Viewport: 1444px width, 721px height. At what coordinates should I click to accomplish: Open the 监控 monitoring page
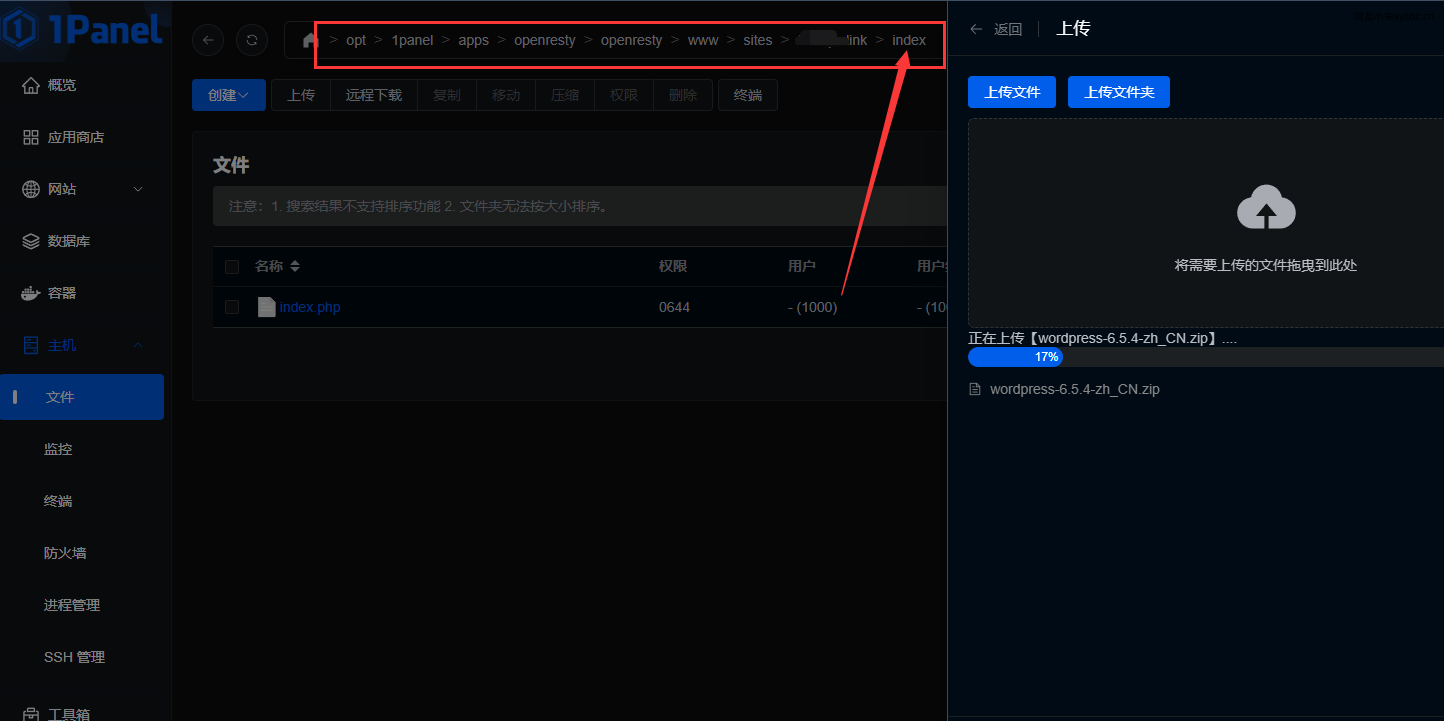[x=58, y=449]
